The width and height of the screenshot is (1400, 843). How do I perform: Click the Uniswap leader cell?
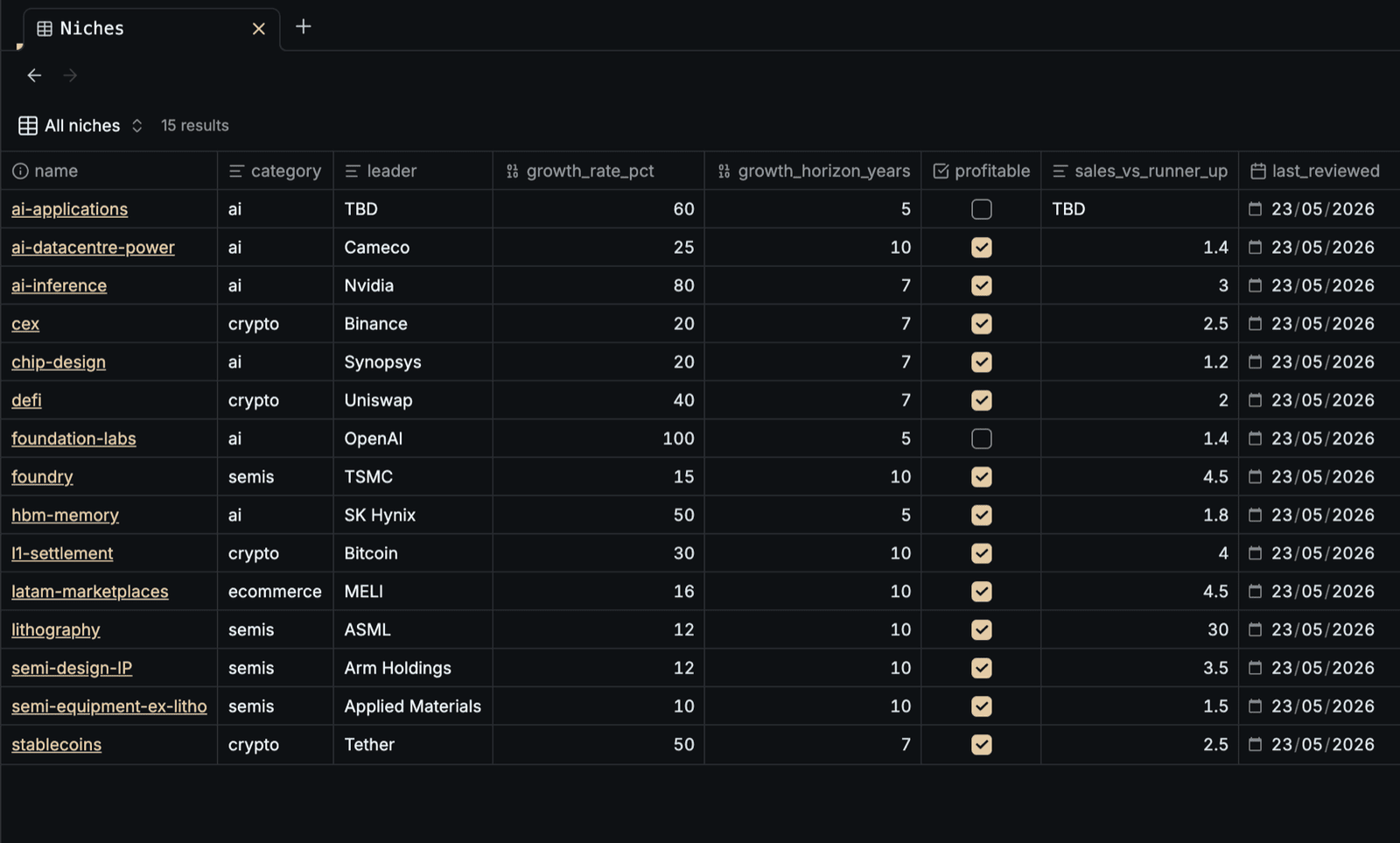point(412,400)
